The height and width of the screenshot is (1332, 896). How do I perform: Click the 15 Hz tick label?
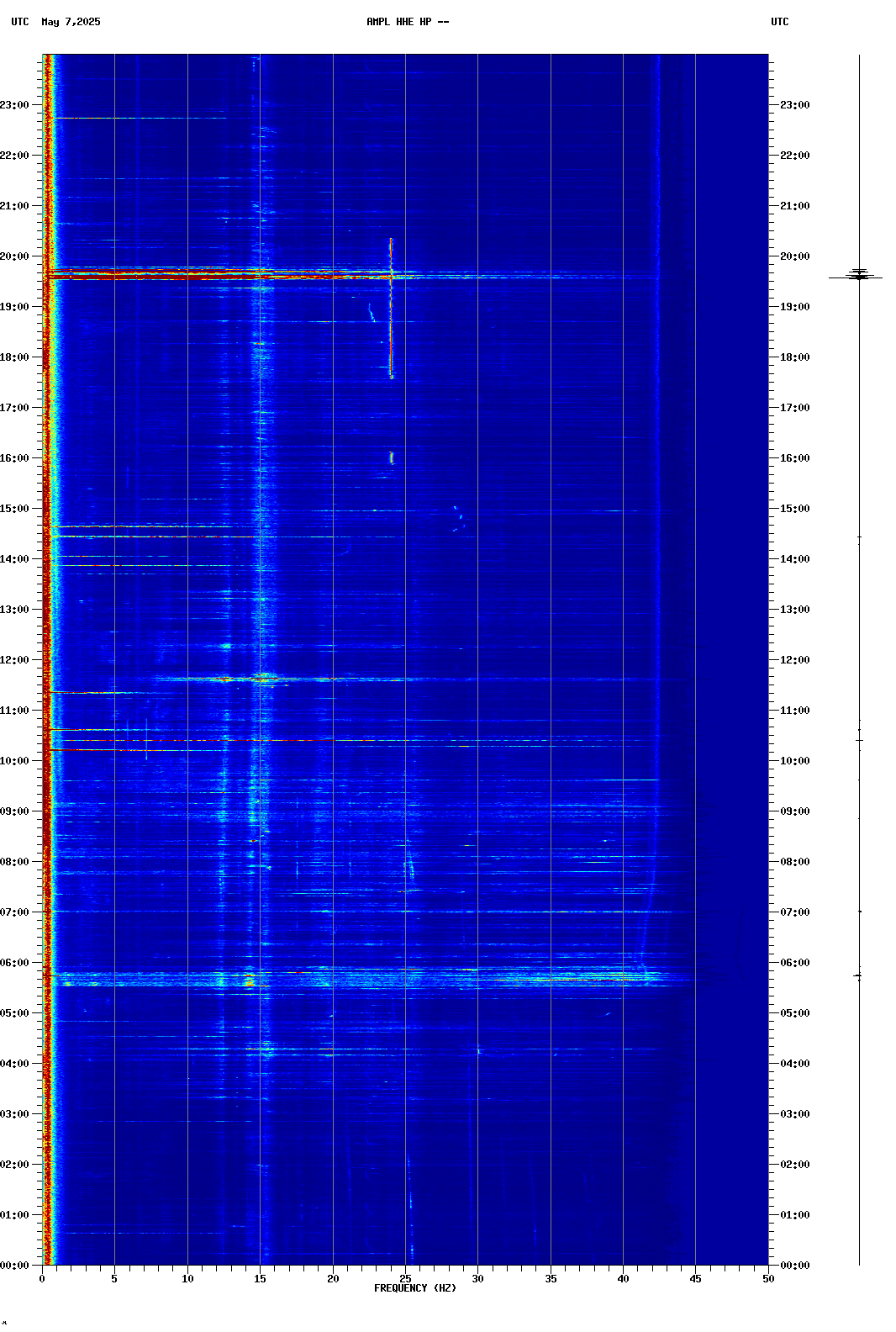coord(260,1279)
